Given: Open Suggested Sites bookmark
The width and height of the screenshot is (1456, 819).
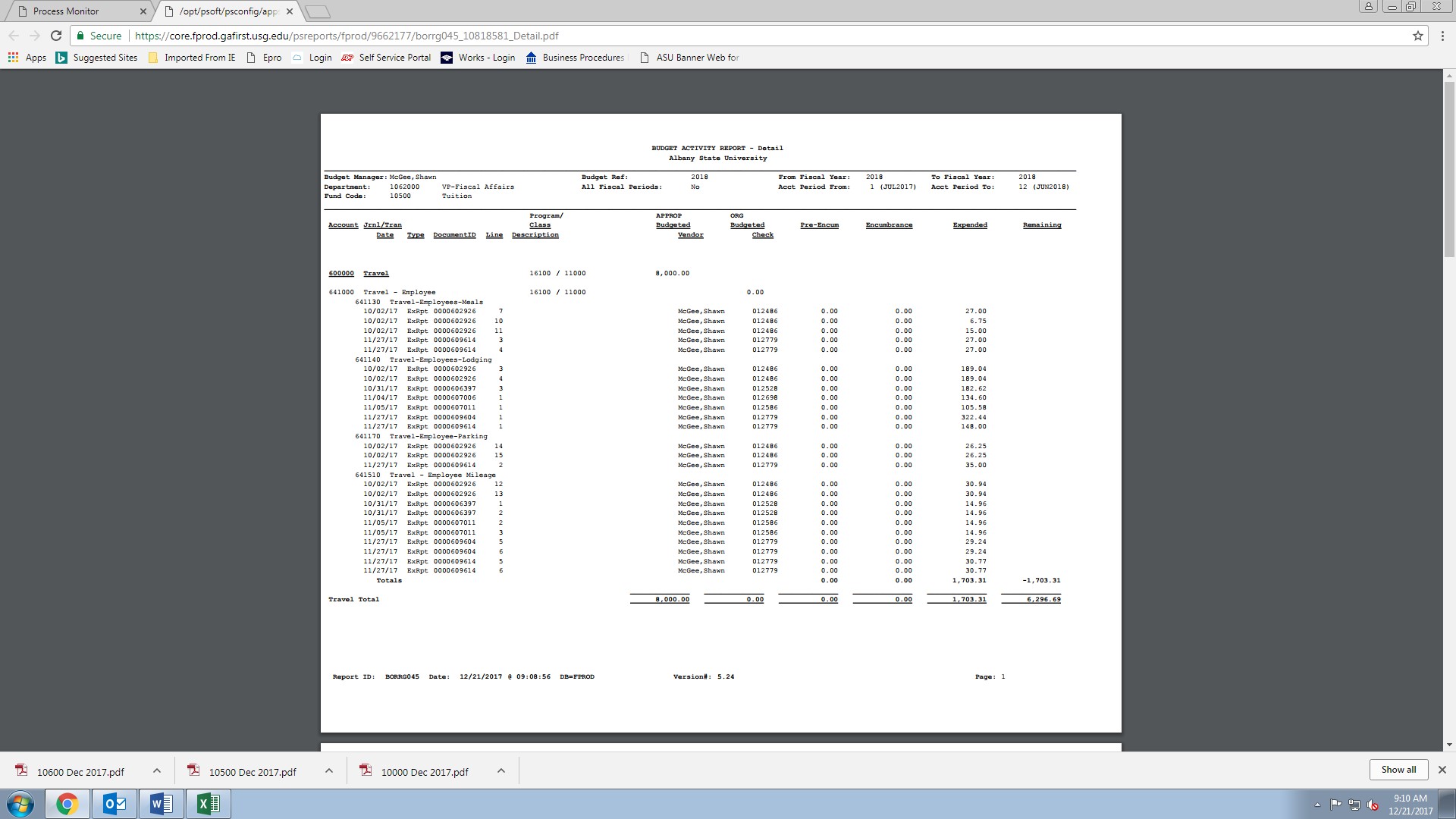Looking at the screenshot, I should 96,58.
